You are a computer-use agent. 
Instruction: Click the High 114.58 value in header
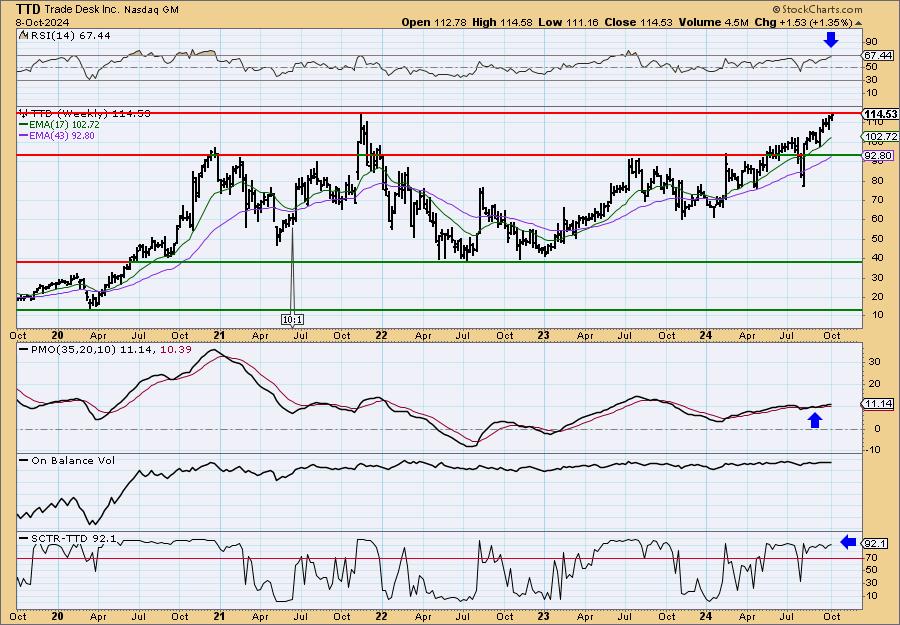(502, 22)
